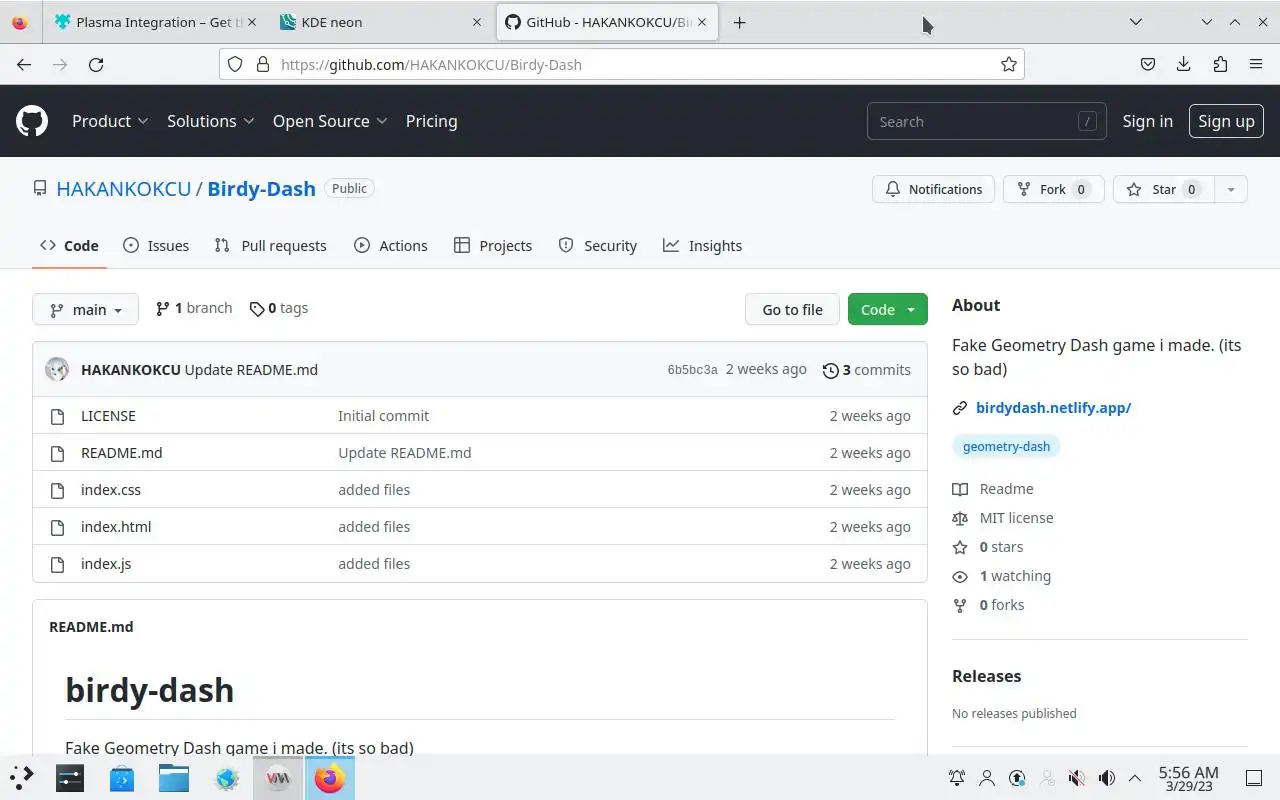The height and width of the screenshot is (800, 1280).
Task: Click the file icon beside index.js
Action: pyautogui.click(x=57, y=564)
